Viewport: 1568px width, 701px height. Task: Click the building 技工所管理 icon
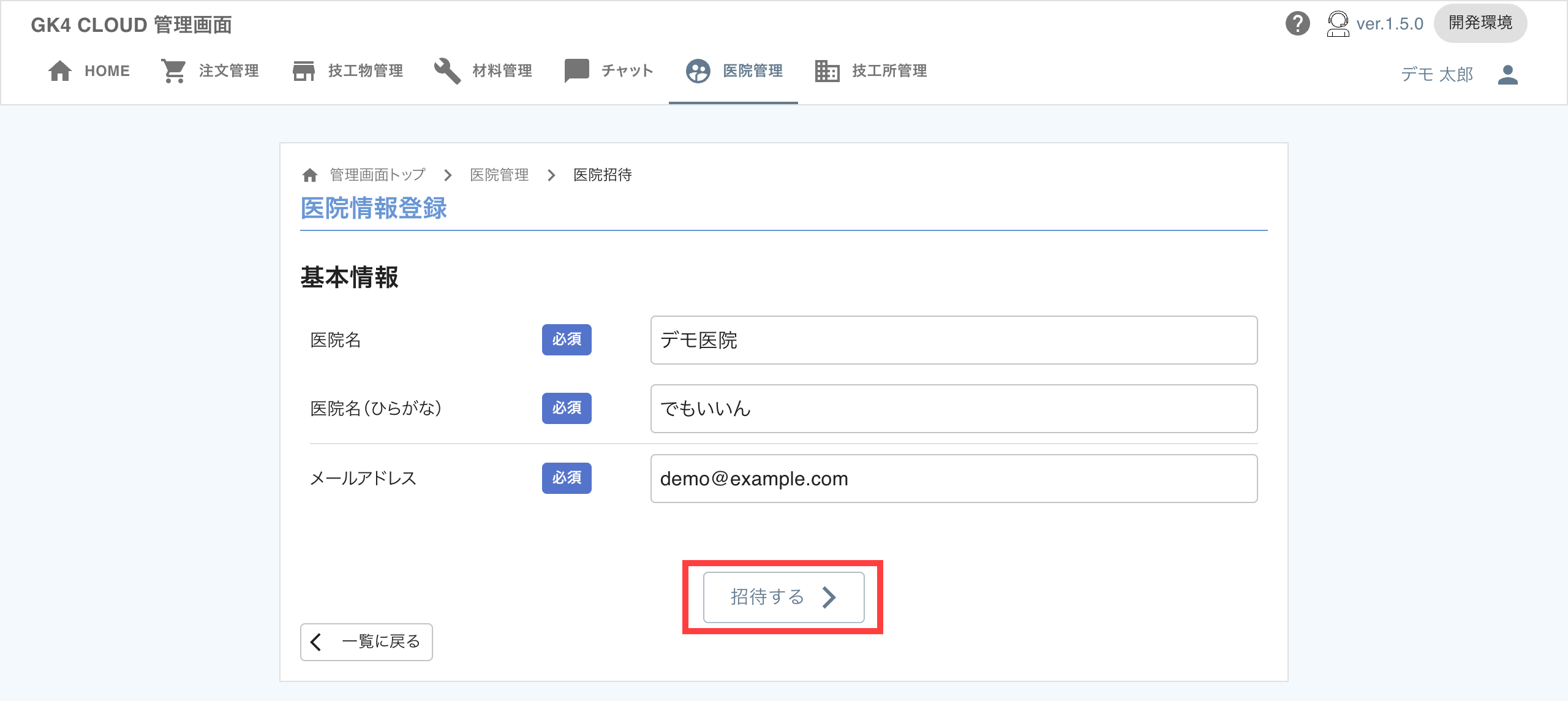[827, 71]
